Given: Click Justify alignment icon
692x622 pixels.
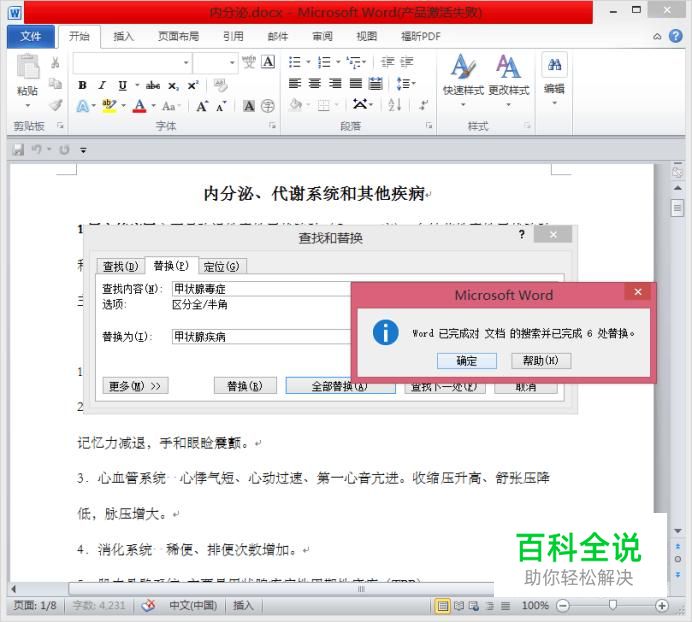Looking at the screenshot, I should [x=356, y=83].
